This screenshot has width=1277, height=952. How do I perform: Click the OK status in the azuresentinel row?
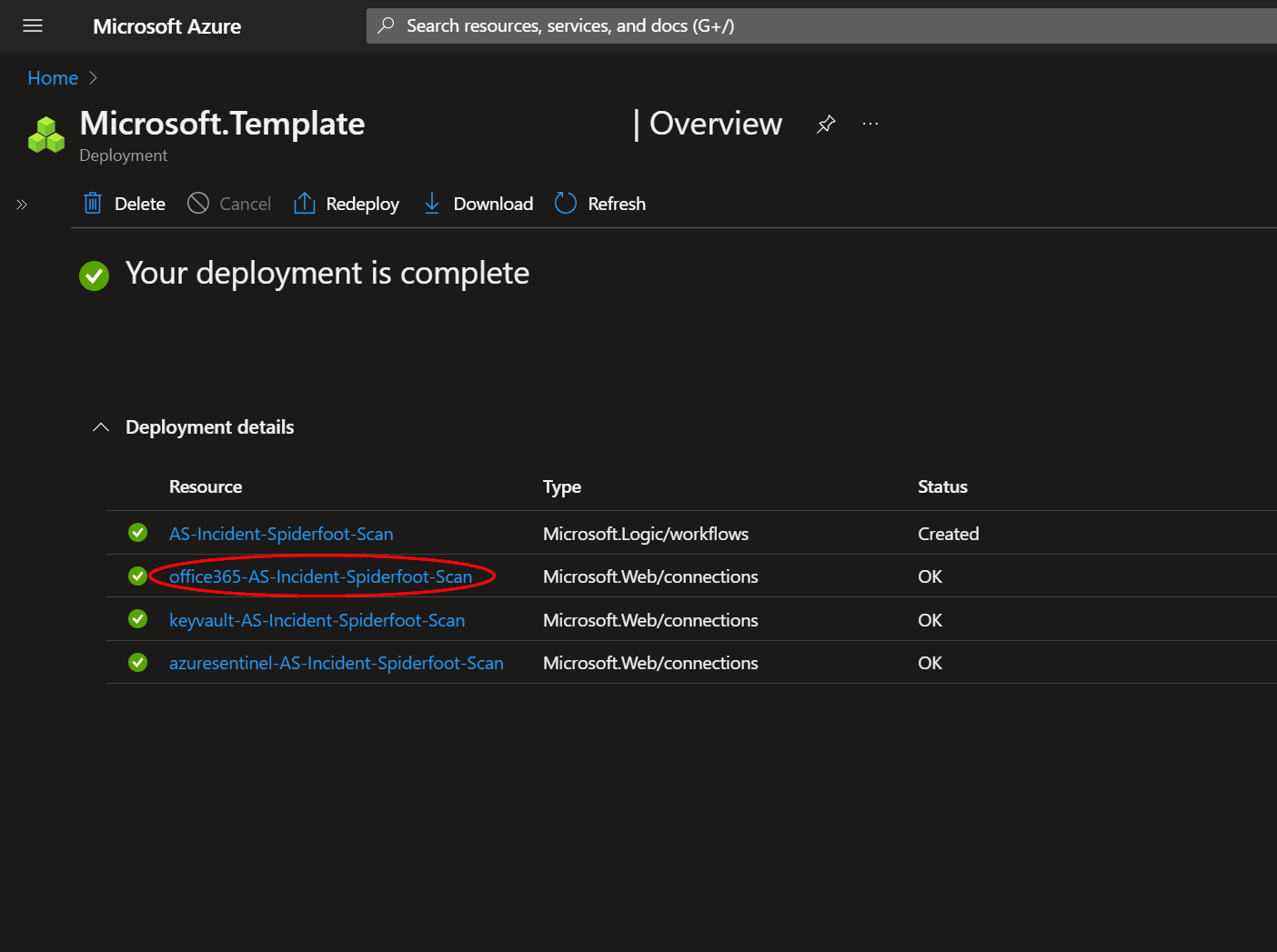pos(930,663)
